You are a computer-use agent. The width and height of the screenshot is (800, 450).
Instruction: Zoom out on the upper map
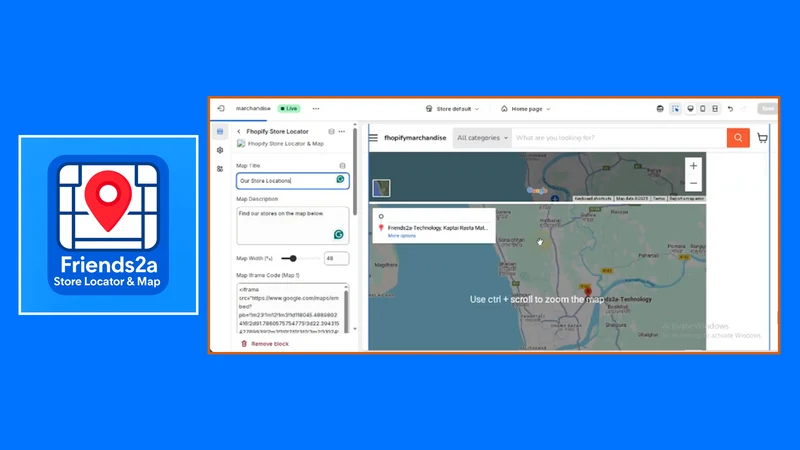693,183
